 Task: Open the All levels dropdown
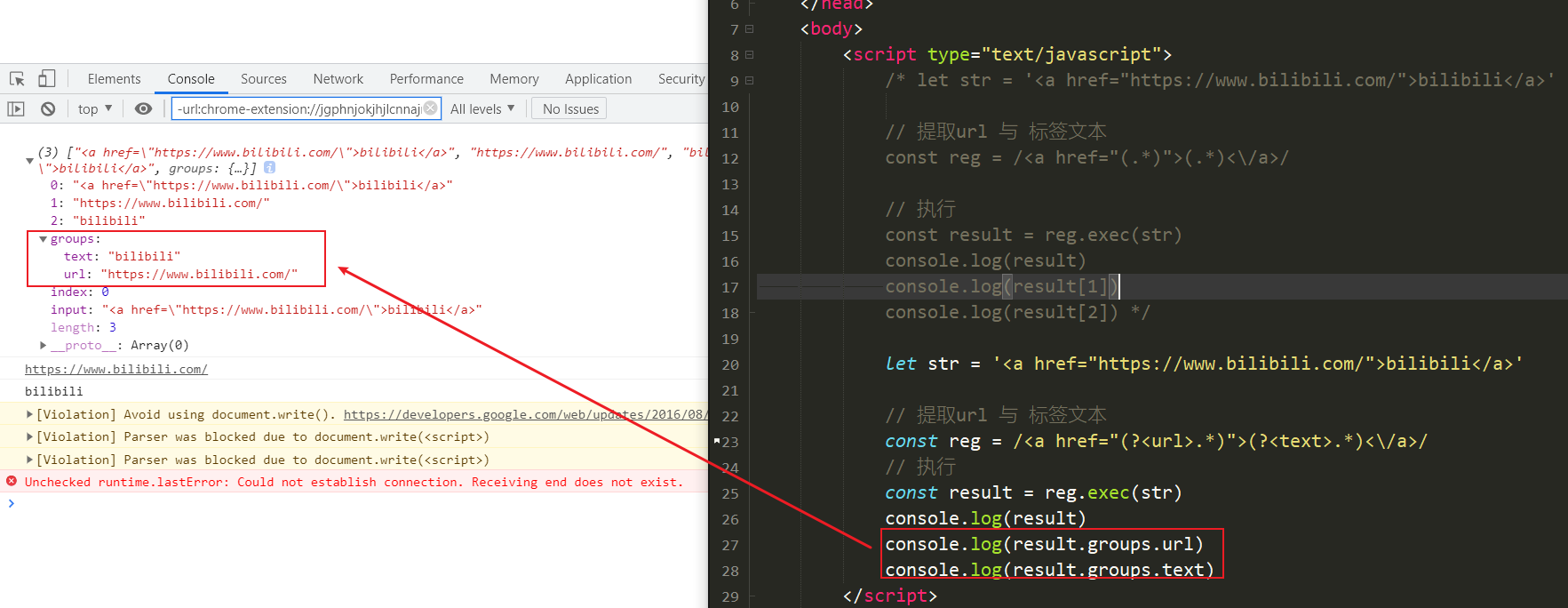click(x=482, y=108)
